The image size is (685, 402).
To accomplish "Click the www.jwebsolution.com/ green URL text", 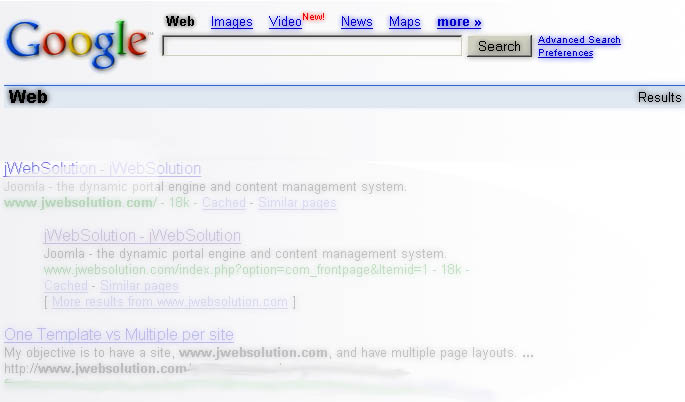I will point(80,203).
